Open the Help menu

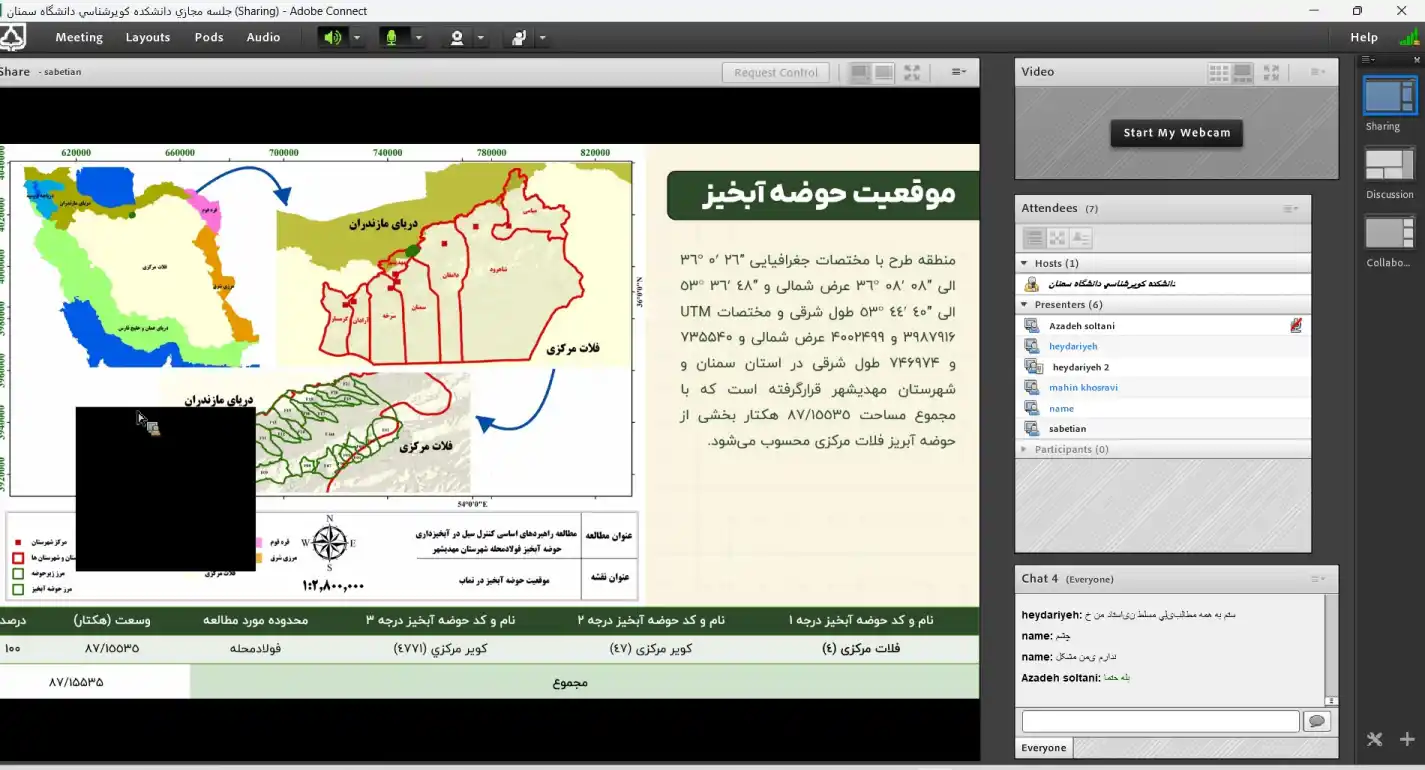click(x=1364, y=37)
